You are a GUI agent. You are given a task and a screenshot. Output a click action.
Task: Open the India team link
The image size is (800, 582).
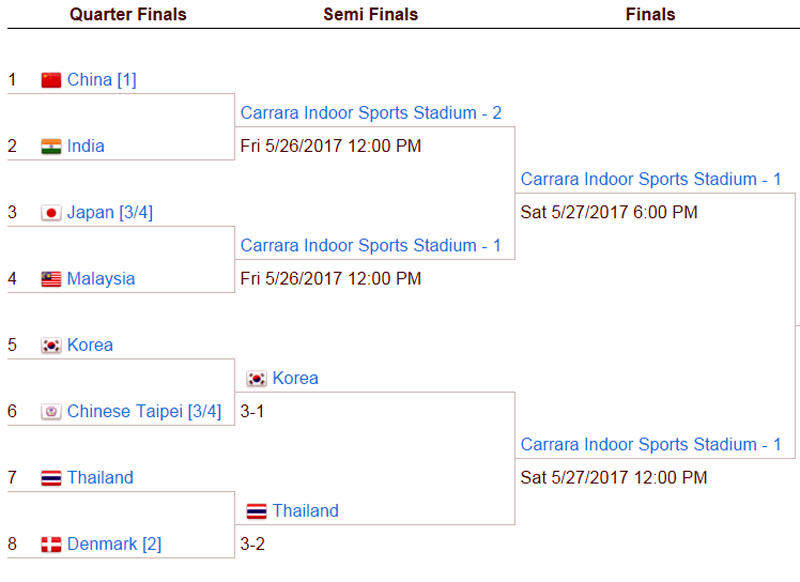[86, 146]
